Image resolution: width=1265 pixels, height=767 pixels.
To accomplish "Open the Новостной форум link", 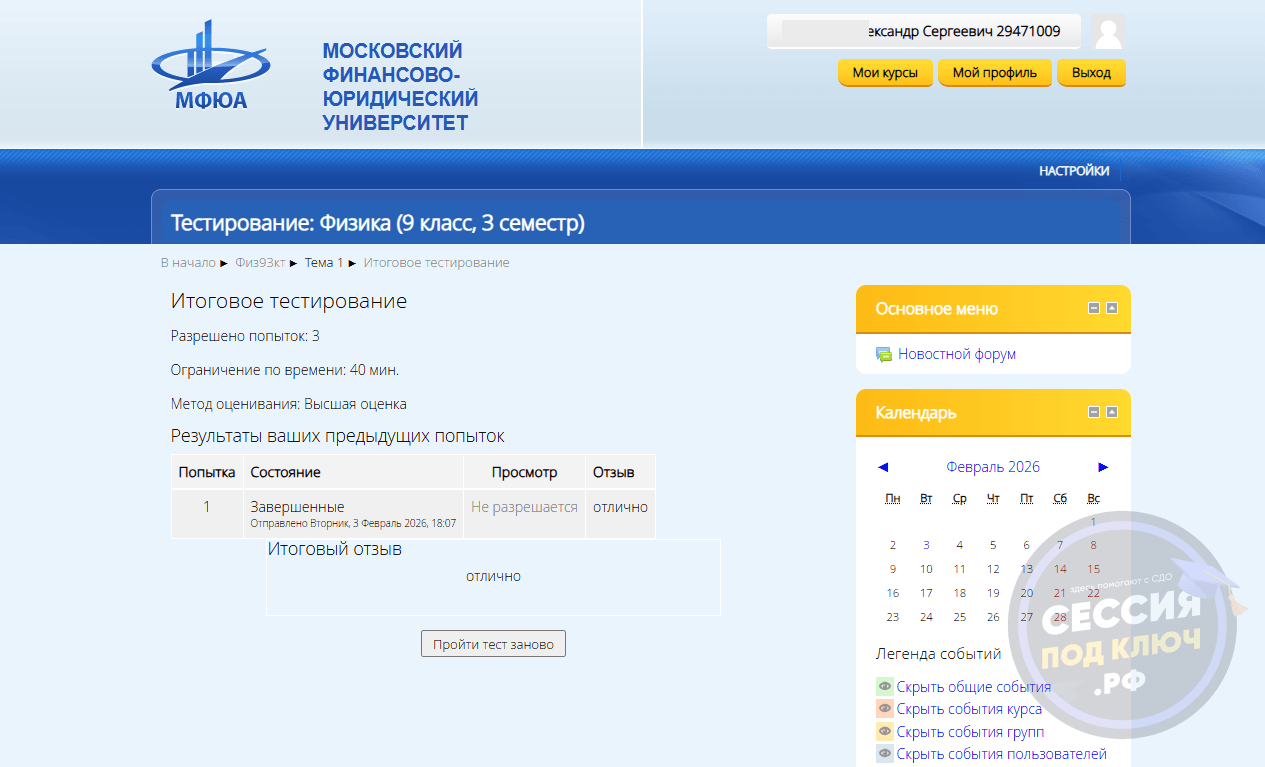I will tap(956, 354).
